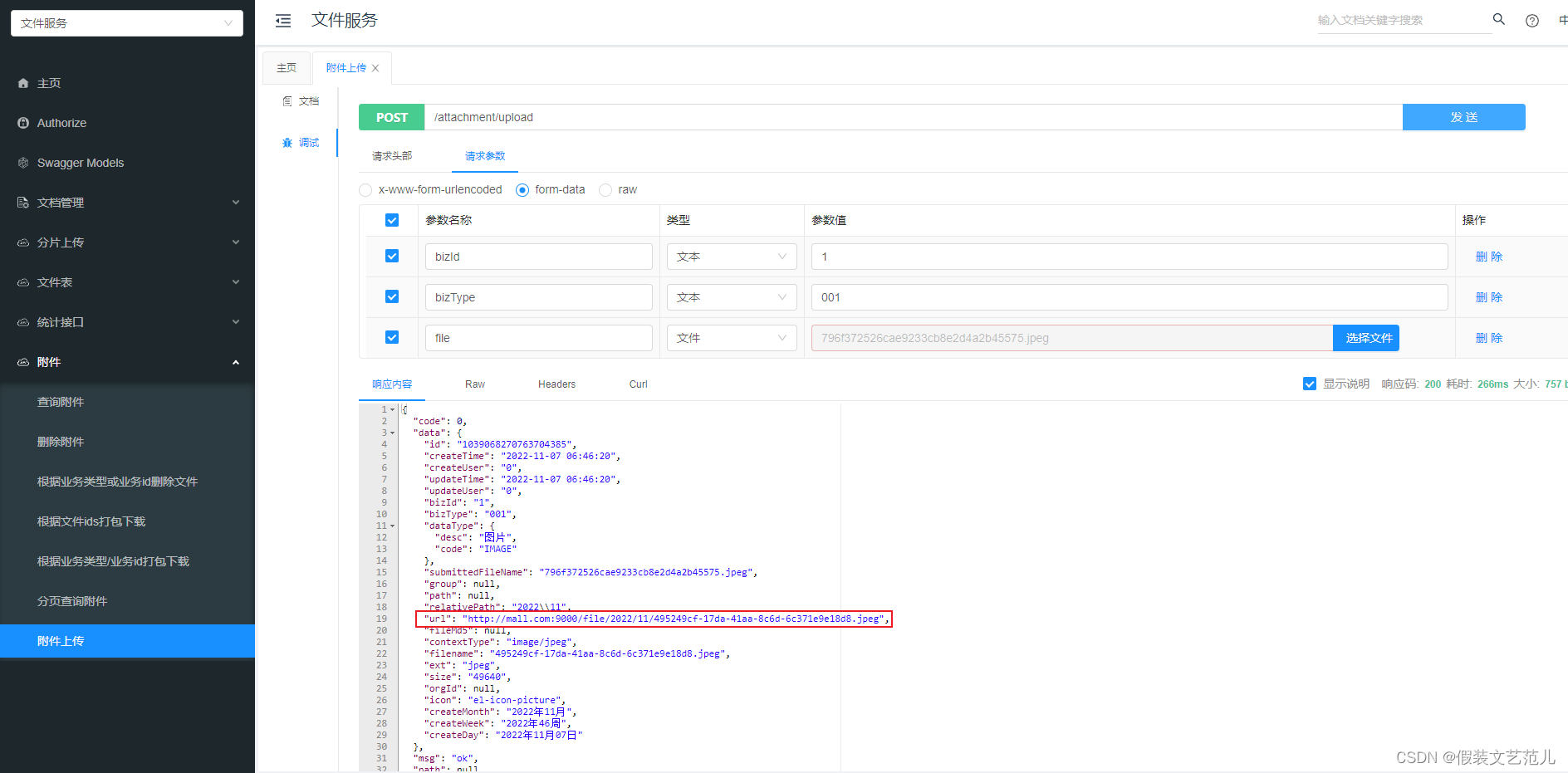Click the 统计接口 cloud icon
Screen dimensions: 1568x773
click(x=23, y=322)
